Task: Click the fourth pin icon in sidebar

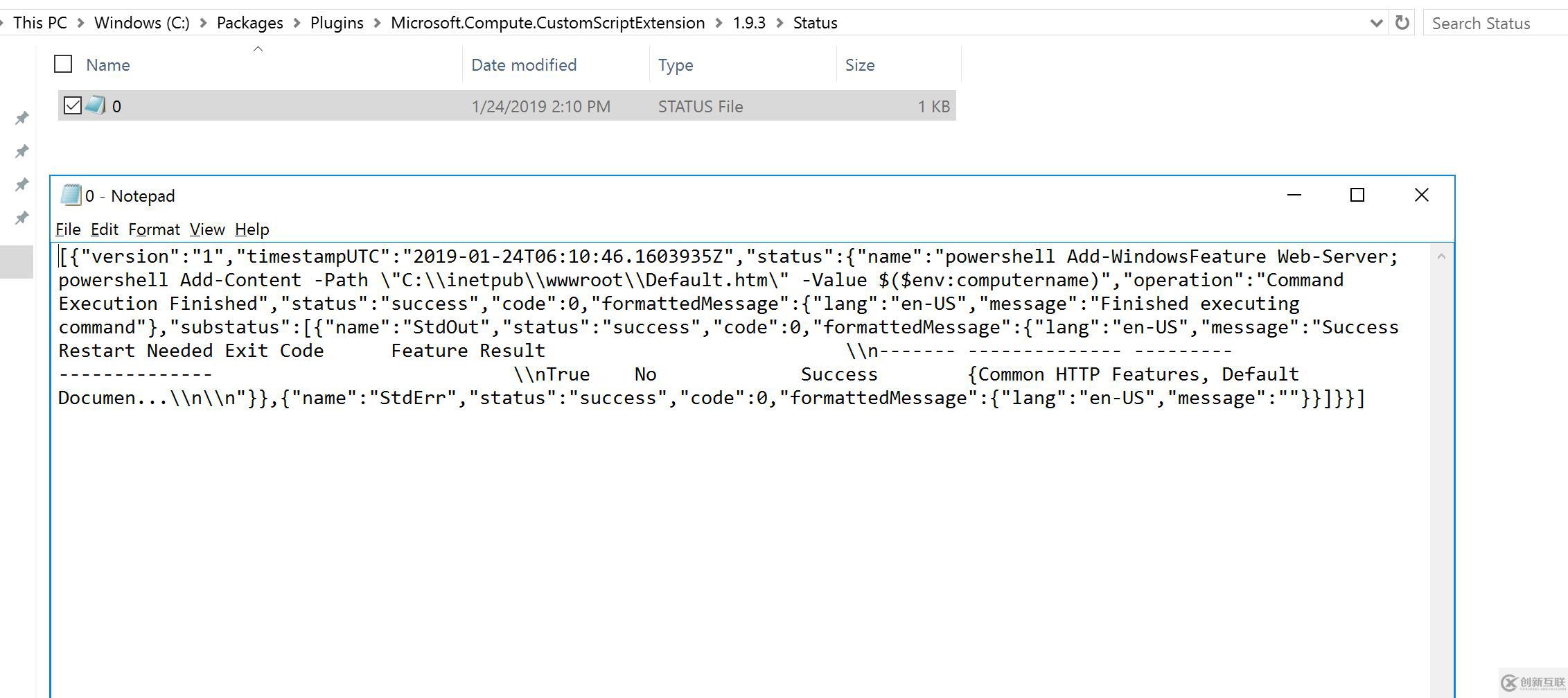Action: (22, 218)
